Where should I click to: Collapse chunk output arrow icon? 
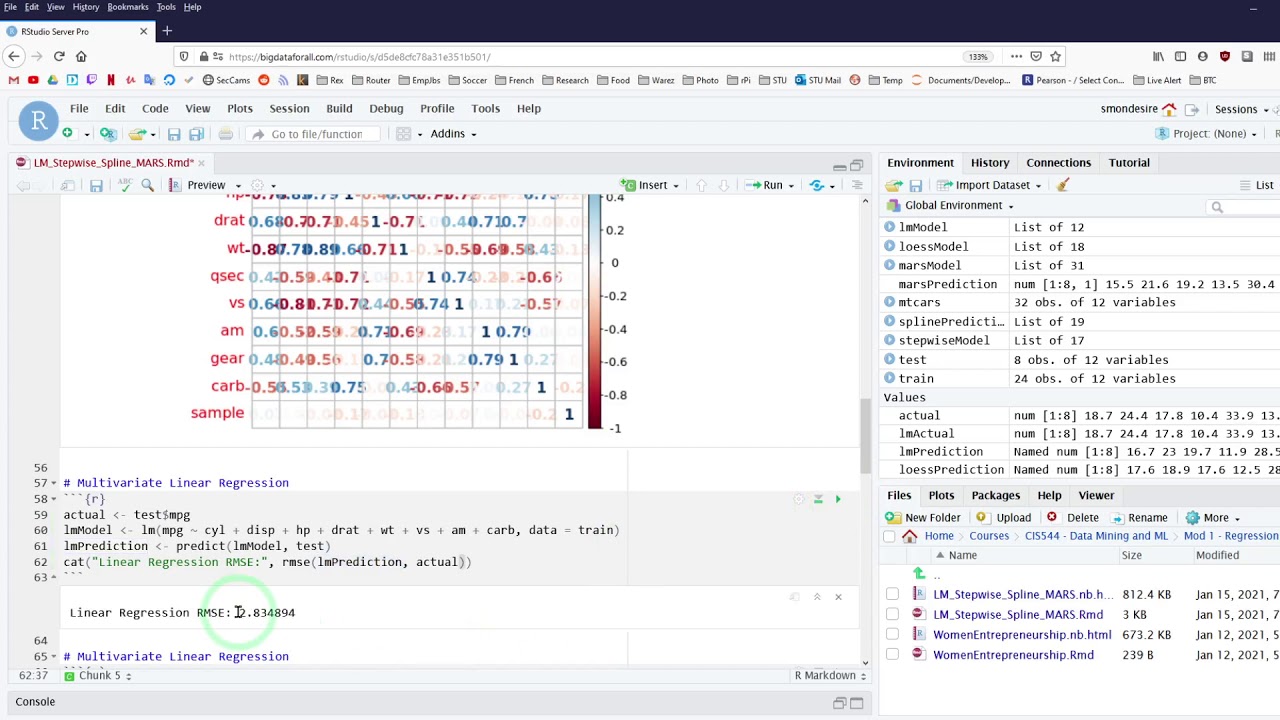tap(816, 597)
